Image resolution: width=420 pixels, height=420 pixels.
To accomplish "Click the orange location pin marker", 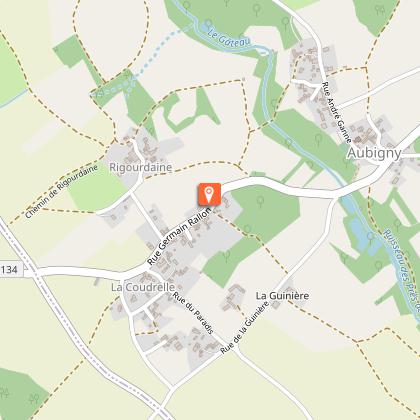I will click(209, 194).
